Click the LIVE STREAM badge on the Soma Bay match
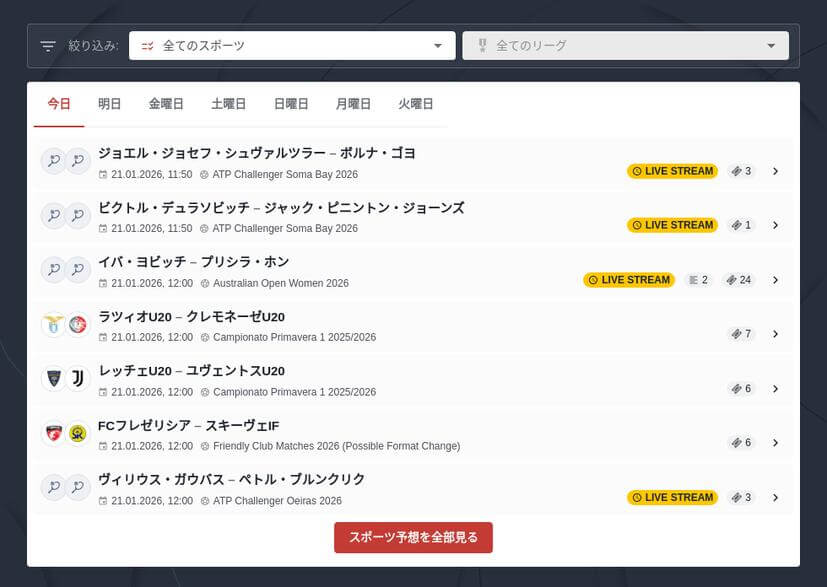 coord(672,170)
